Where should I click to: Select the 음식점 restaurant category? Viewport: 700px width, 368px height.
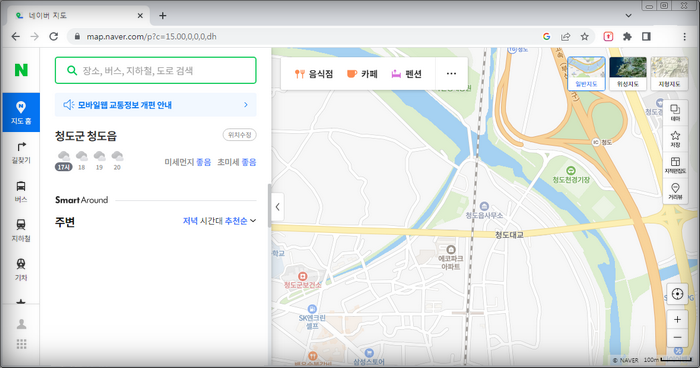click(314, 74)
